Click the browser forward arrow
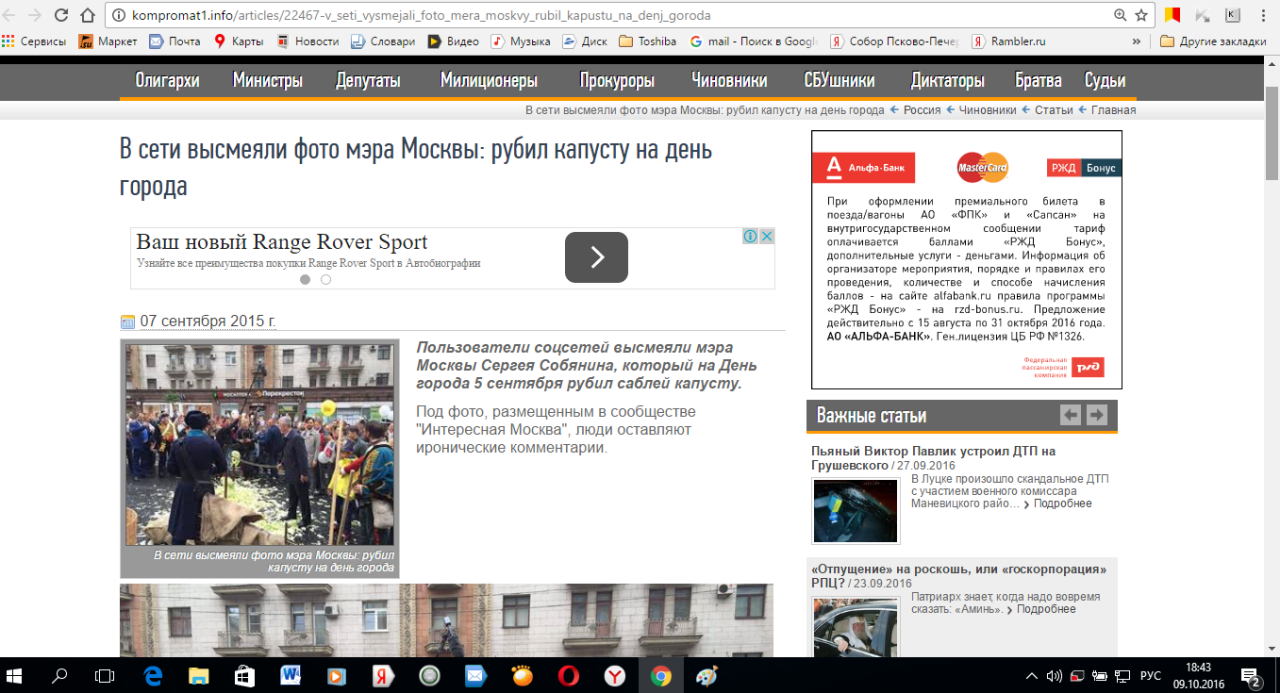Image resolution: width=1280 pixels, height=693 pixels. tap(35, 15)
